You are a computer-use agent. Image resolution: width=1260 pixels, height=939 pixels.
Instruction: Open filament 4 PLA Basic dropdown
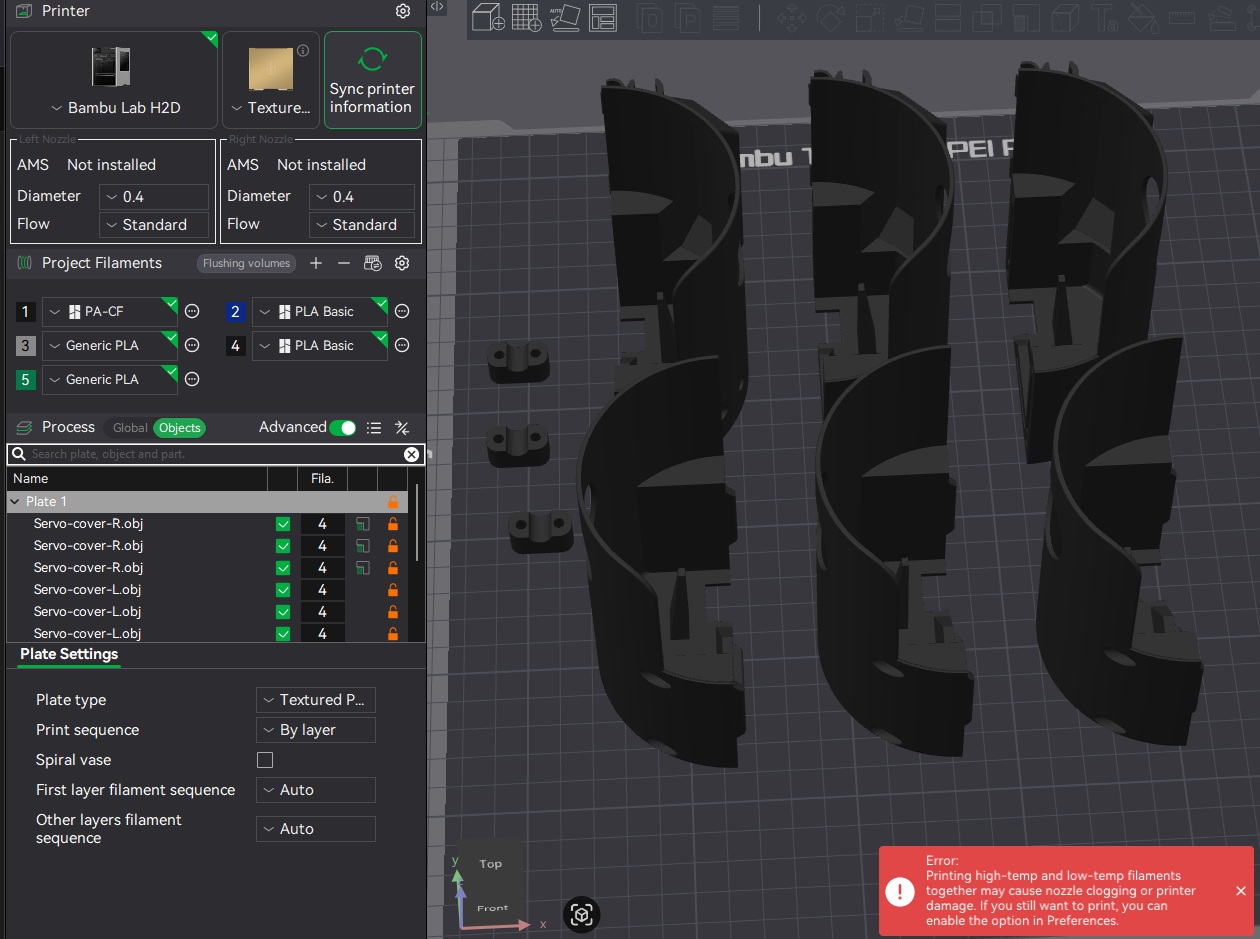click(319, 346)
